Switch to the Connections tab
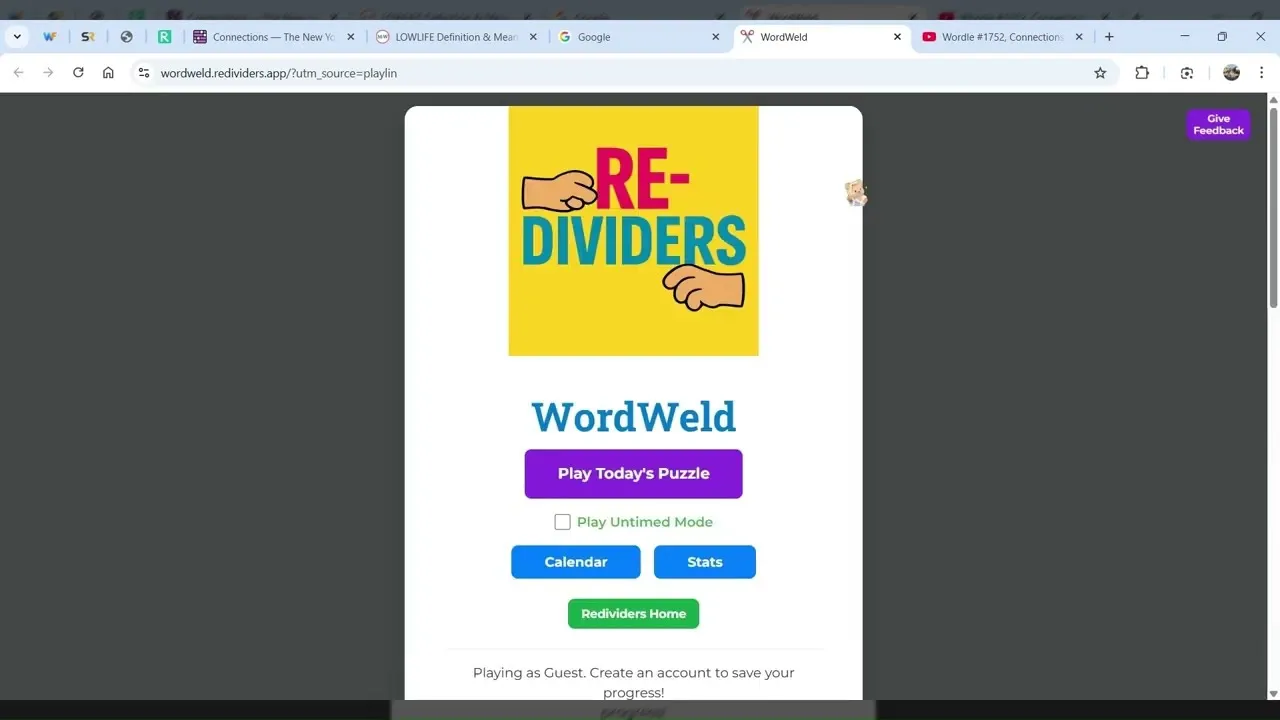 click(x=273, y=37)
